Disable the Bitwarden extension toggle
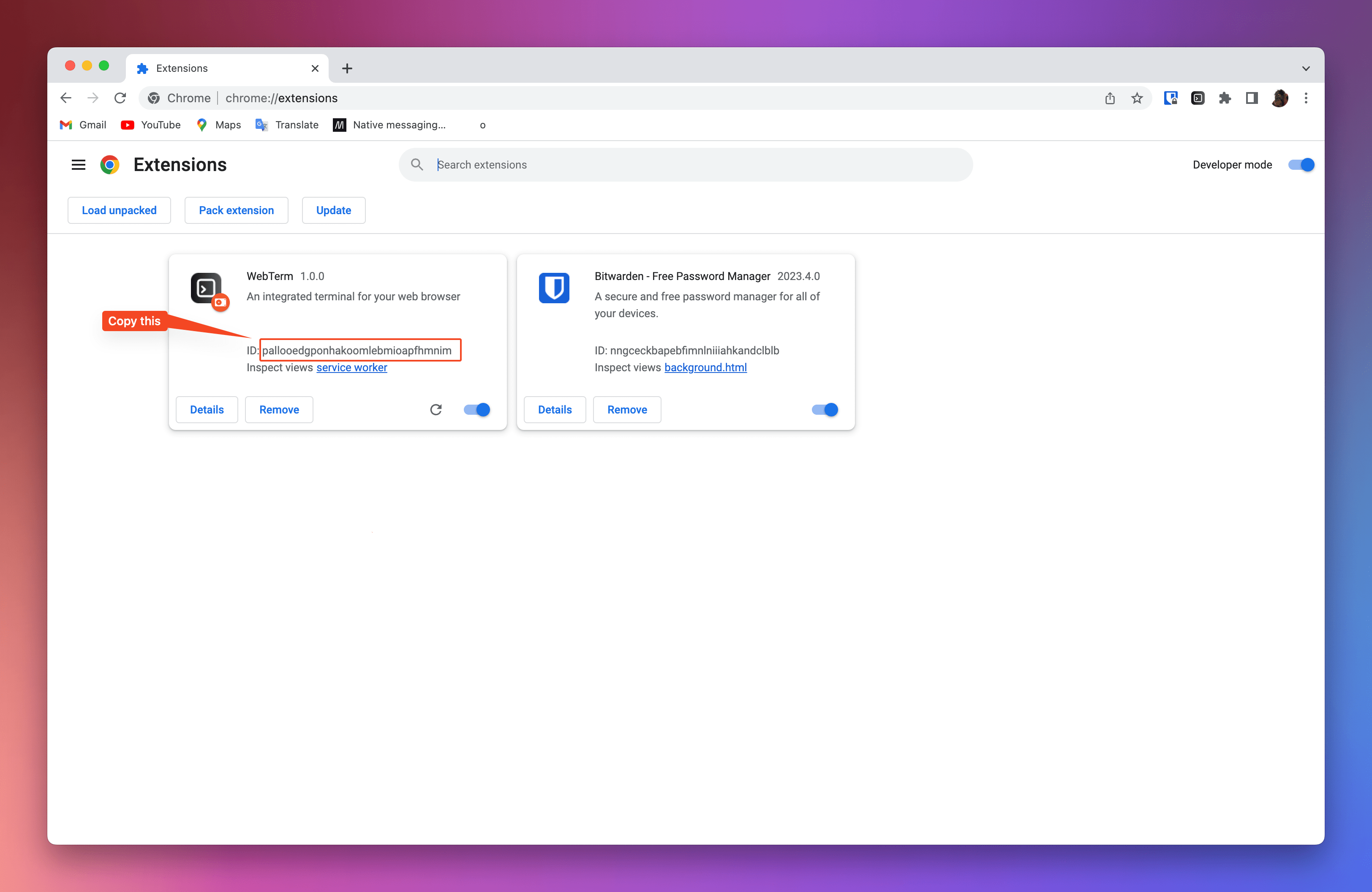The height and width of the screenshot is (892, 1372). click(x=825, y=410)
